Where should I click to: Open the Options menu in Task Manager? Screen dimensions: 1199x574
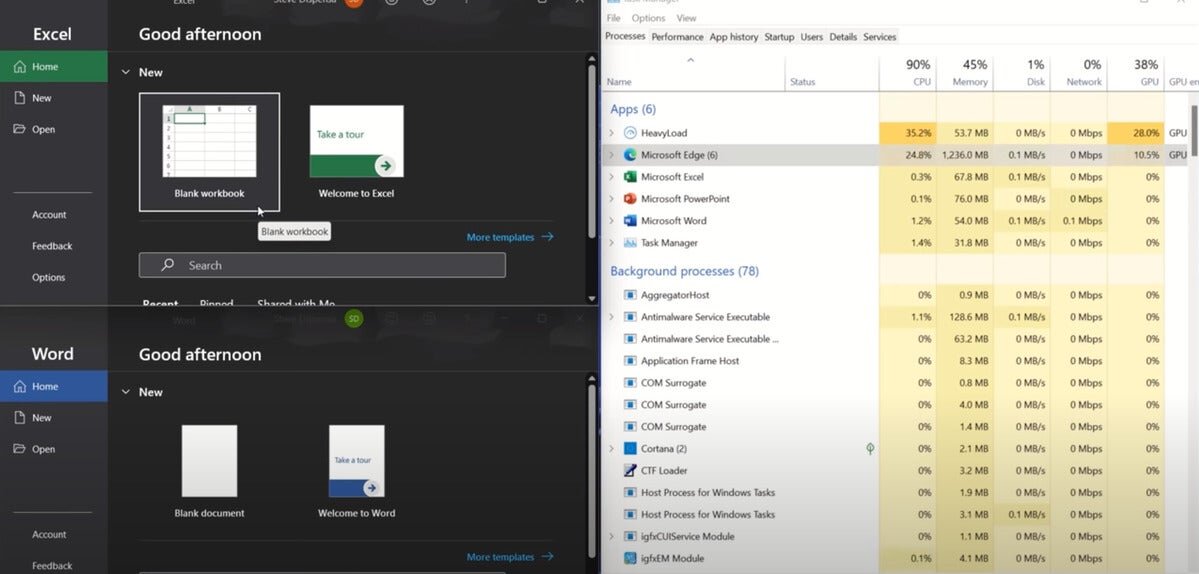(x=648, y=18)
